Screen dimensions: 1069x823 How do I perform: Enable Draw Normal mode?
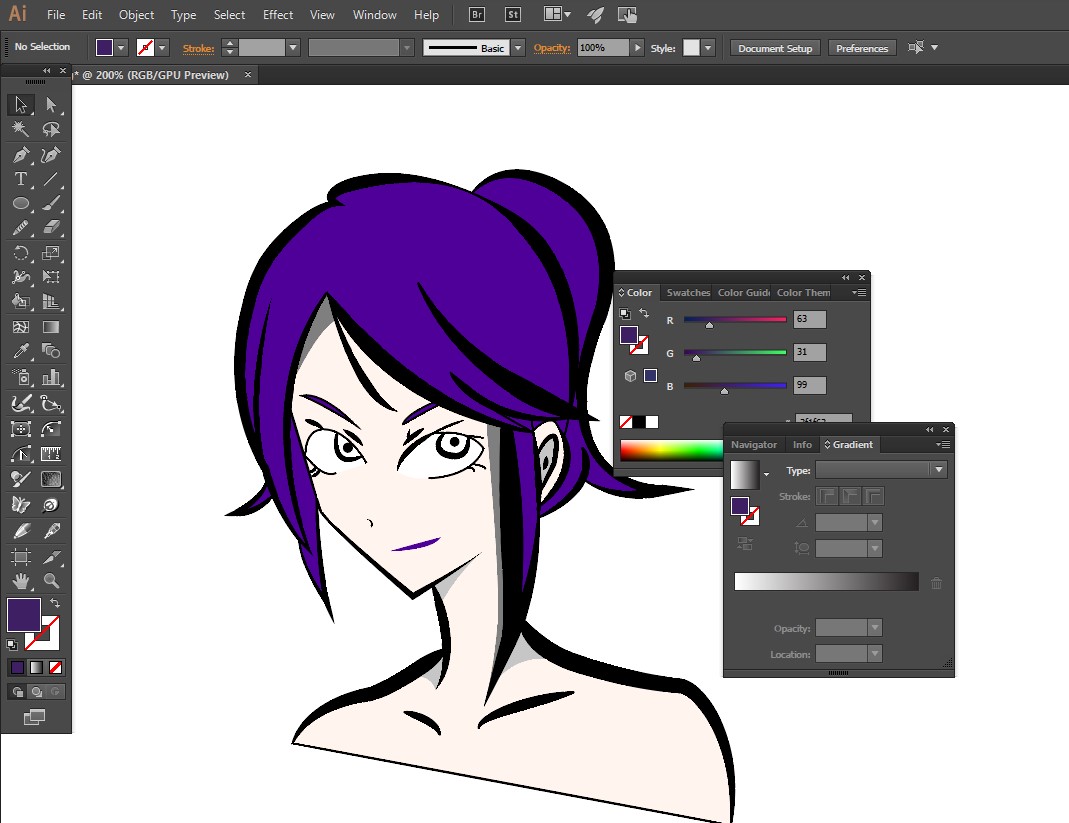(18, 691)
